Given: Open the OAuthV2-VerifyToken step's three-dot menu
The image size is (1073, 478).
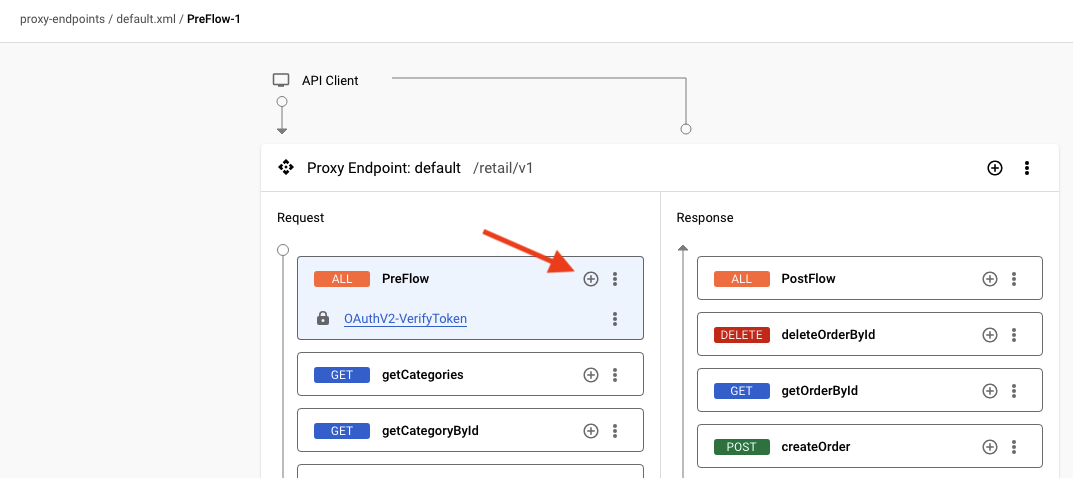Looking at the screenshot, I should click(615, 319).
